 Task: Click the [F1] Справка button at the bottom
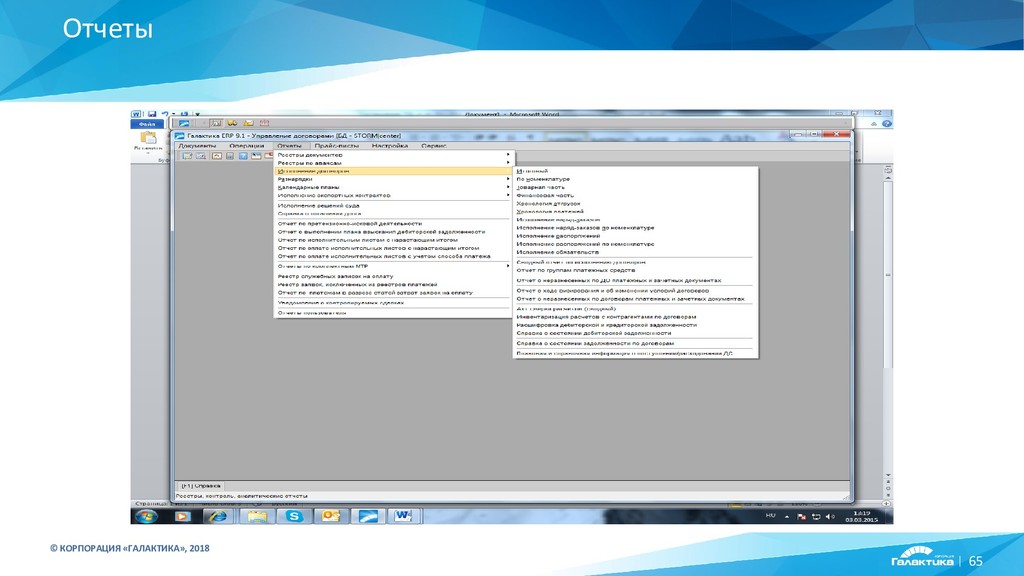[200, 486]
